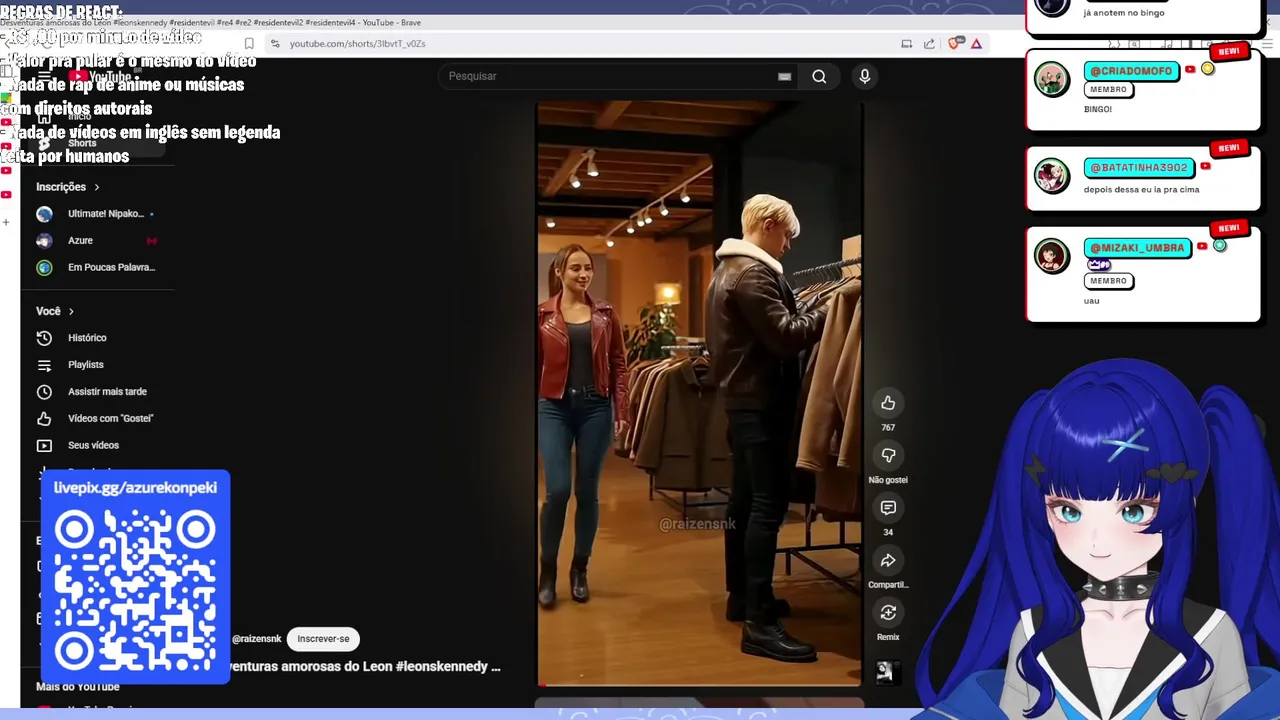The width and height of the screenshot is (1280, 720).
Task: Click the liked videos thumbs-up sidebar icon
Action: click(x=44, y=419)
